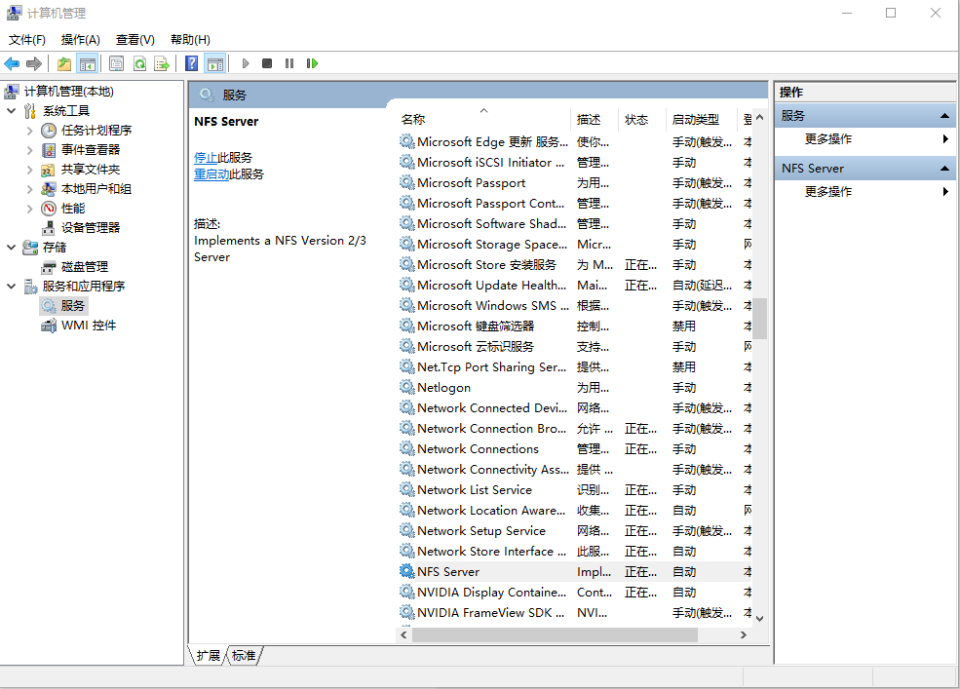Click the Up one level folder icon
The image size is (960, 689).
pos(64,63)
